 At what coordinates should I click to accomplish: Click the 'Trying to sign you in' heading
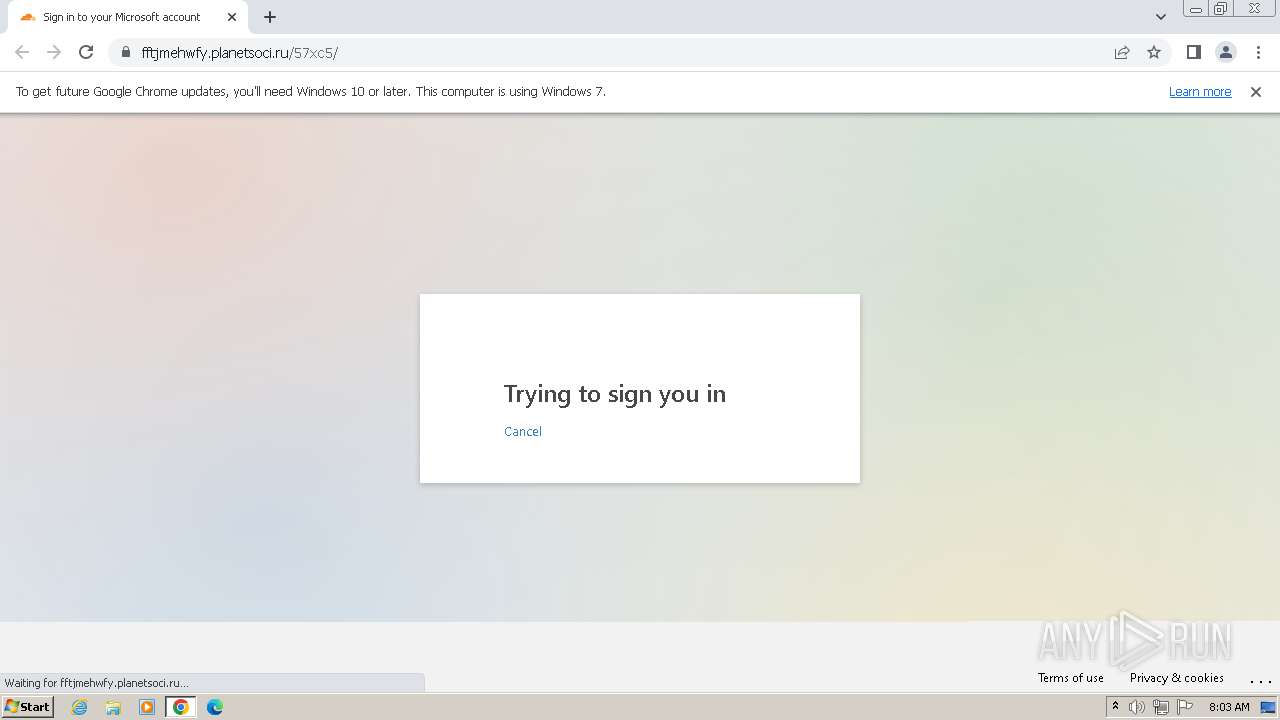(615, 394)
